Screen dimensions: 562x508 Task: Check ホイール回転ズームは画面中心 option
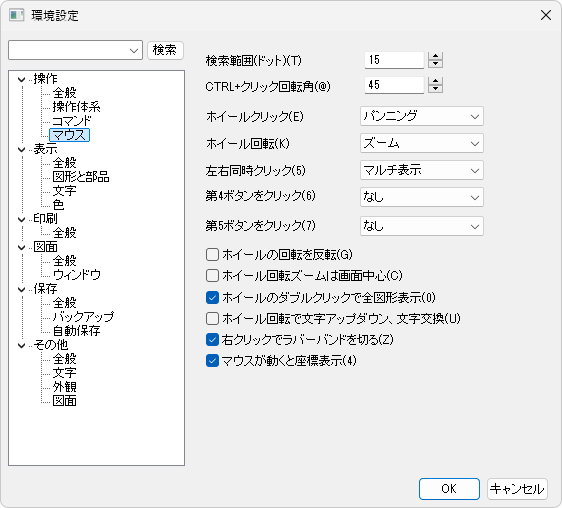pos(212,276)
